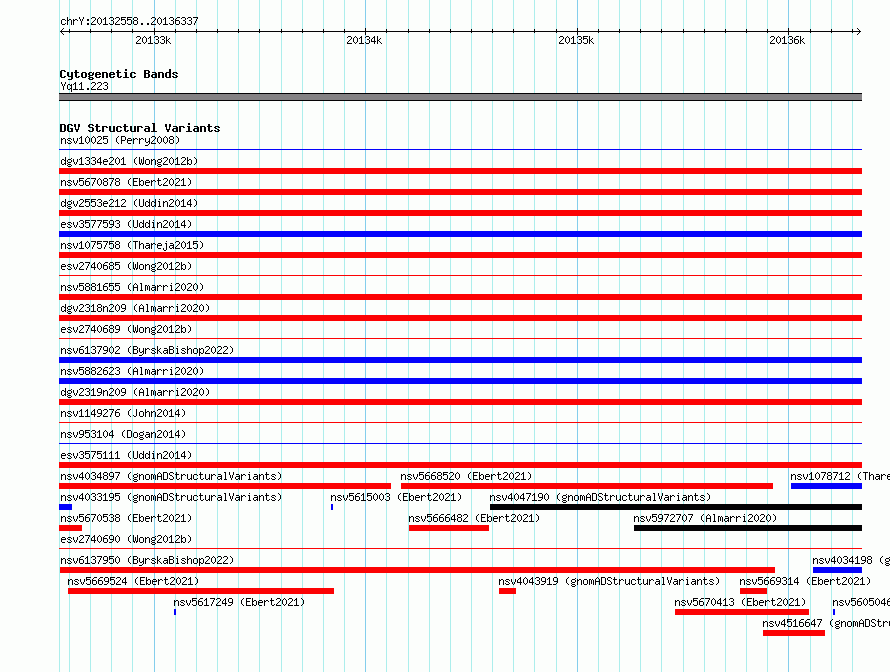
Task: Click nsv5670413 (Ebert2021) label
Action: (x=740, y=602)
